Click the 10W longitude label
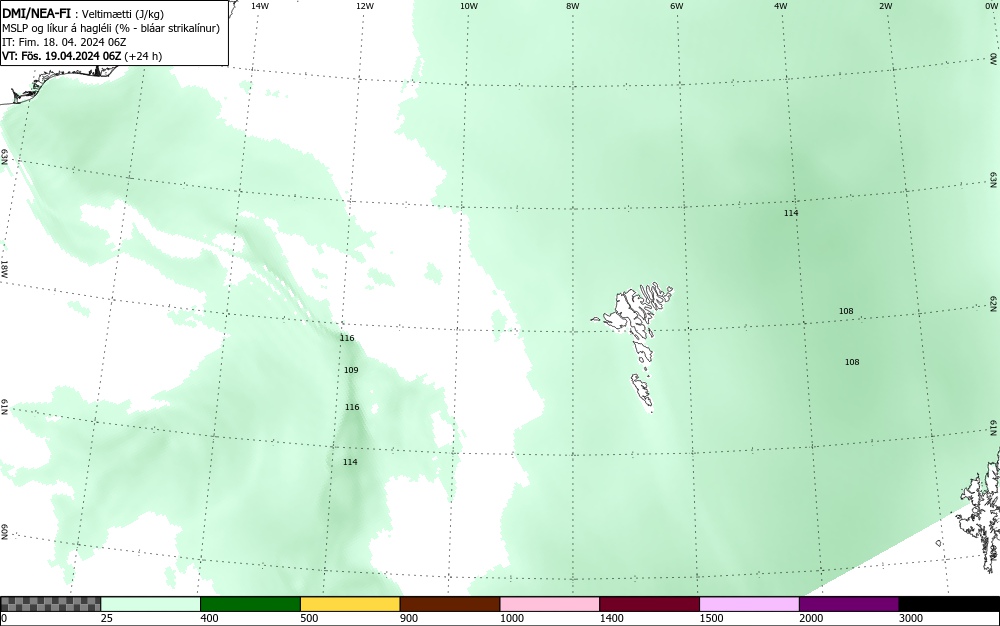This screenshot has width=1000, height=626. click(x=469, y=6)
